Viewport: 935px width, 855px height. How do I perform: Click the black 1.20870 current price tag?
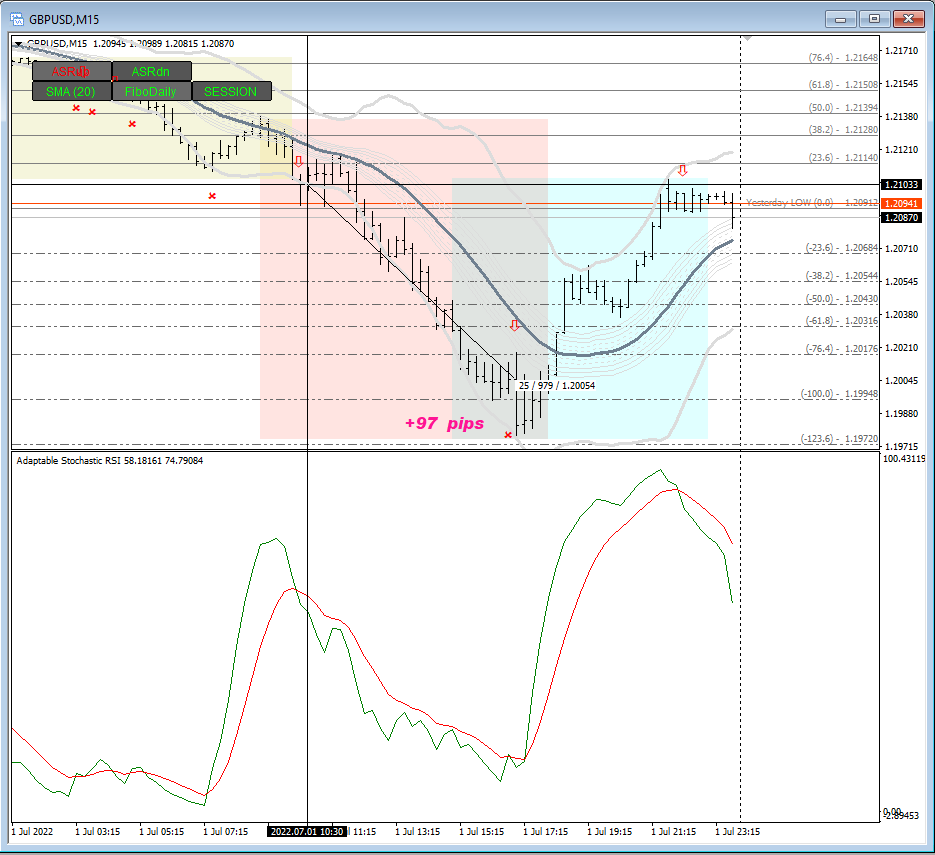(x=902, y=218)
